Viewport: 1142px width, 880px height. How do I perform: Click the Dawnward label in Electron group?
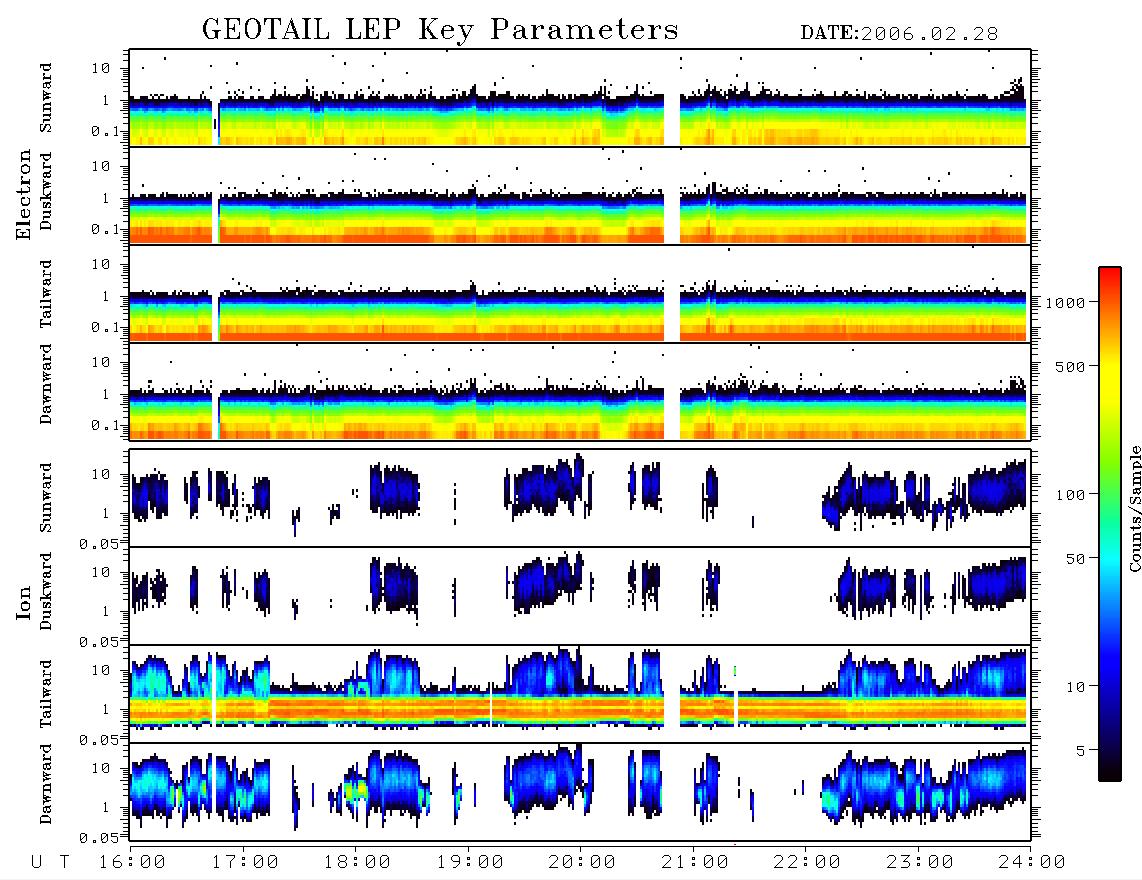[46, 384]
